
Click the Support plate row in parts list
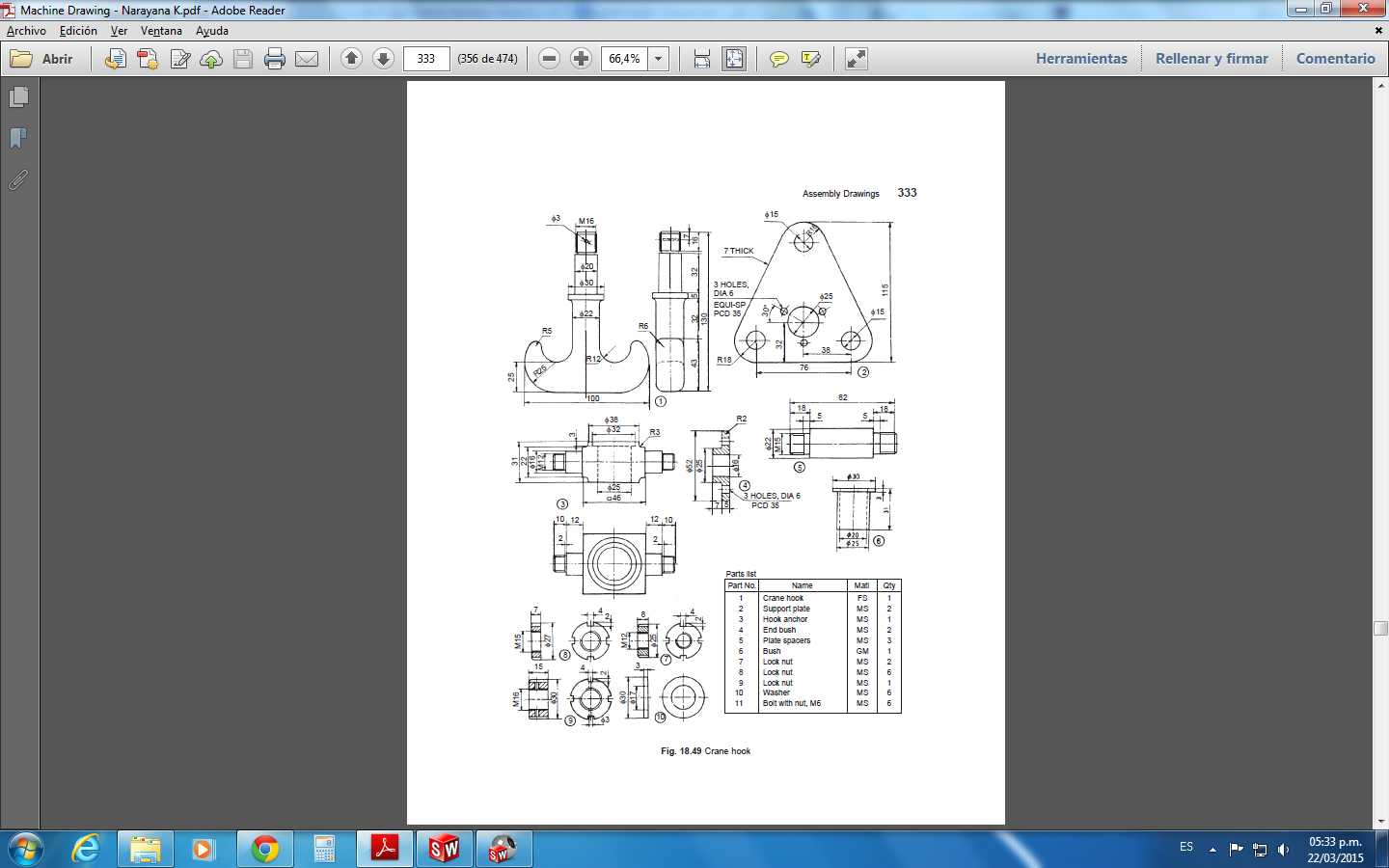point(812,609)
